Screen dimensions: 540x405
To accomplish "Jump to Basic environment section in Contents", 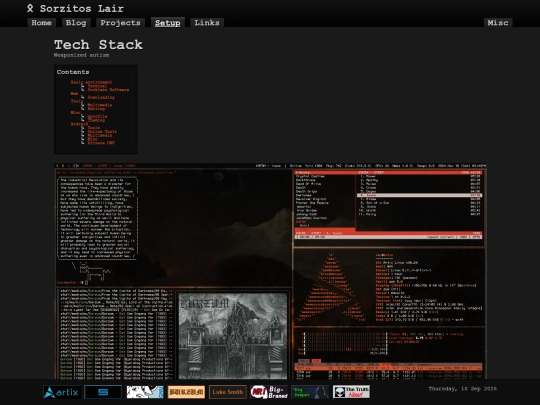I will (x=91, y=82).
